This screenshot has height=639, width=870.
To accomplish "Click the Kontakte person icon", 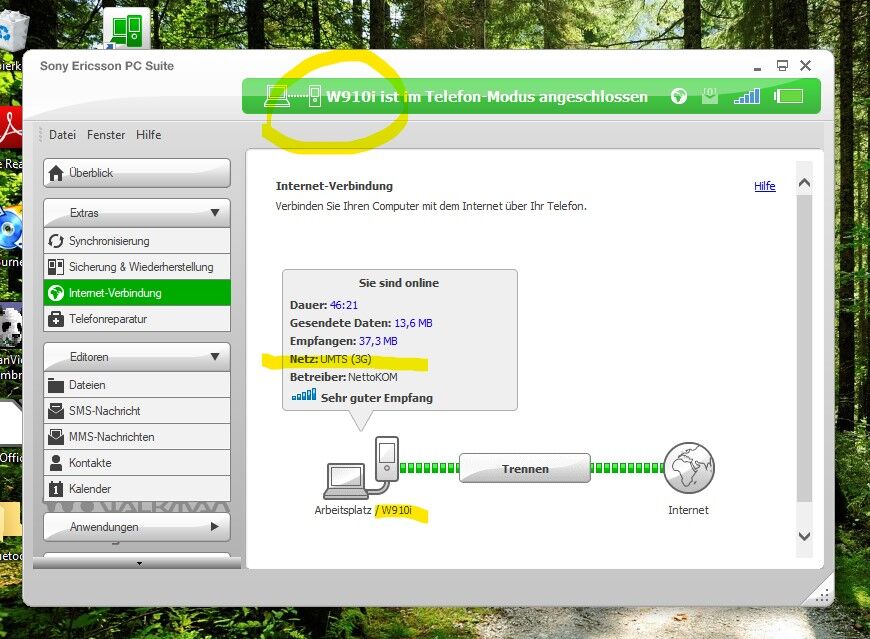I will click(x=55, y=463).
